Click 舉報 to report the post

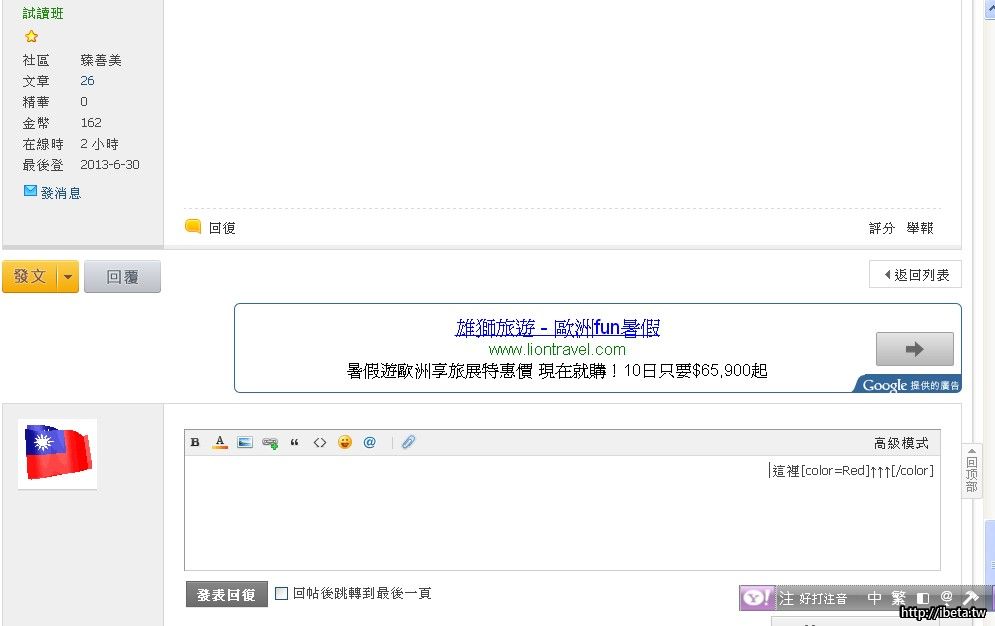[919, 228]
